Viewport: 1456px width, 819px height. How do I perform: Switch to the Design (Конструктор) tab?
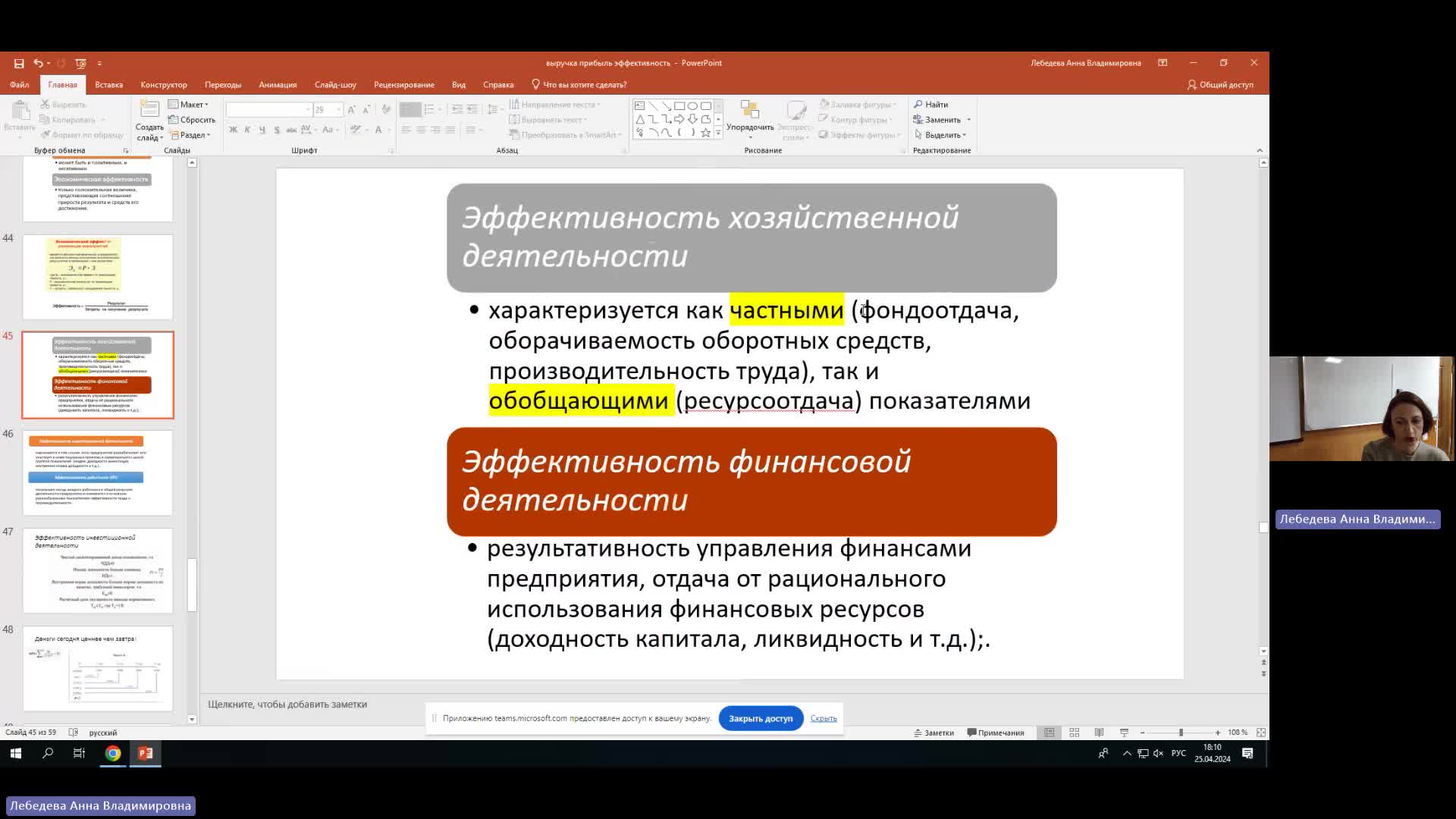[164, 85]
